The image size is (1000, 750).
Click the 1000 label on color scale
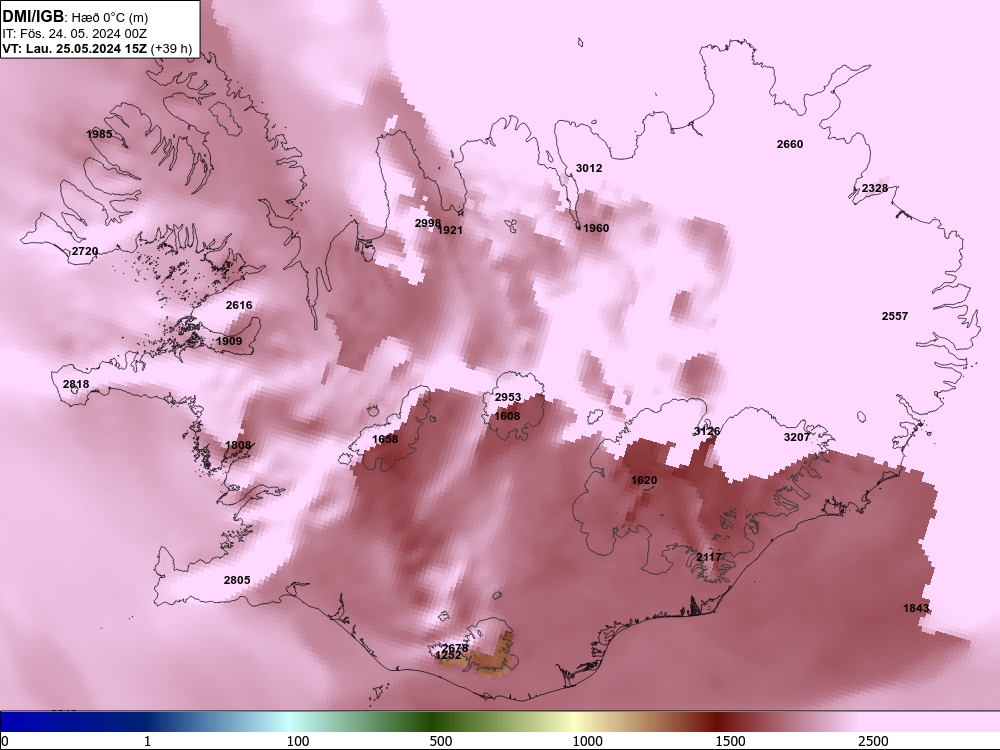click(587, 741)
